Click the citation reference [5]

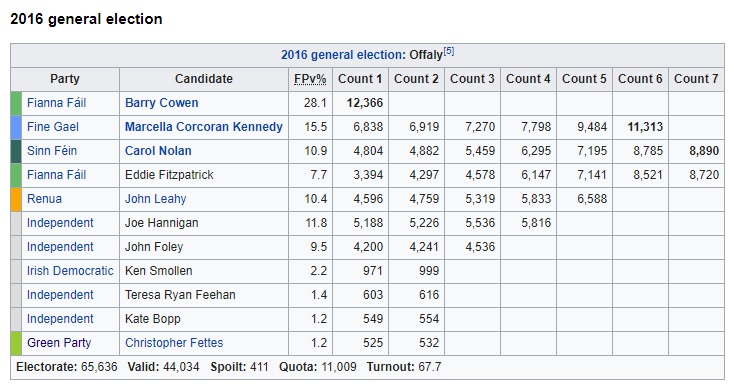pos(449,51)
